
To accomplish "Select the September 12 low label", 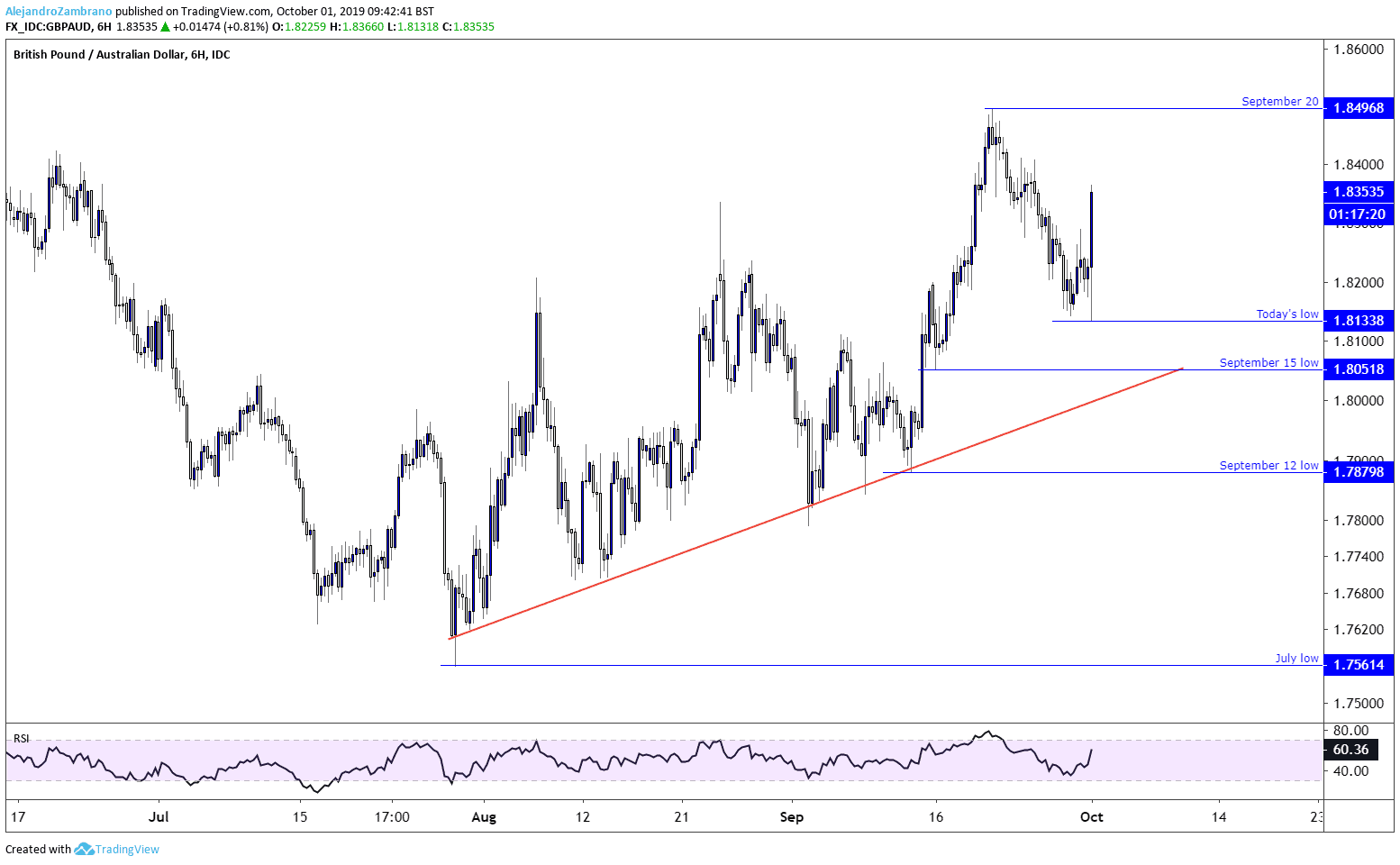I will (x=1268, y=466).
